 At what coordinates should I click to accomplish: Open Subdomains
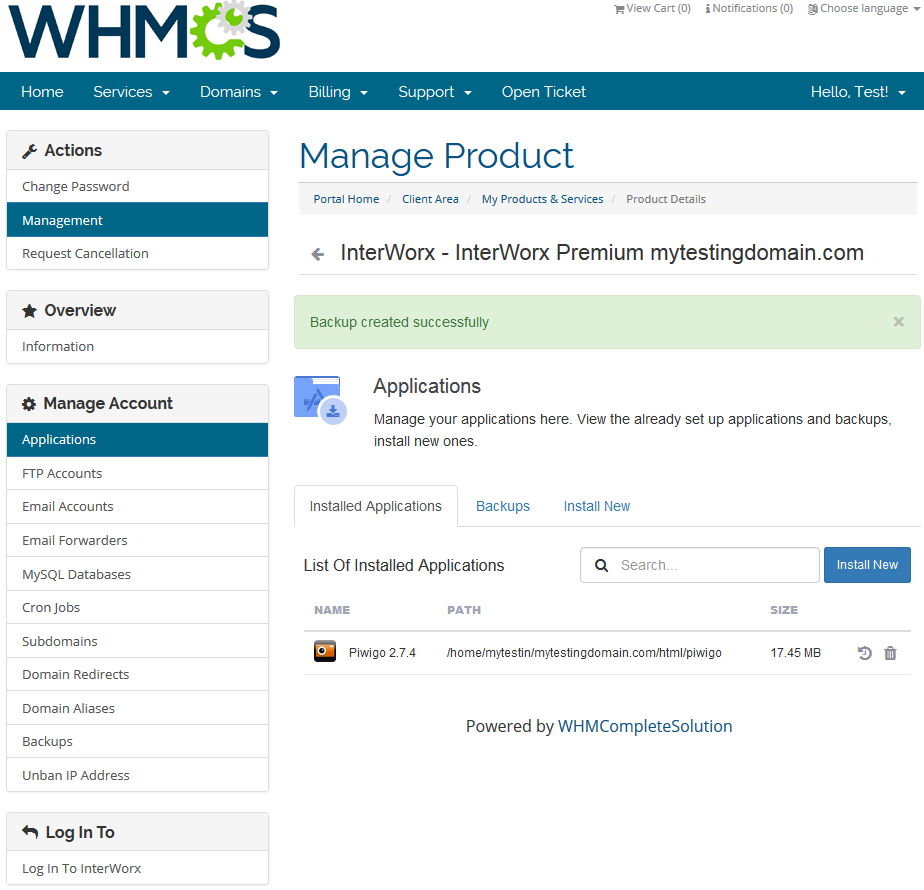137,641
